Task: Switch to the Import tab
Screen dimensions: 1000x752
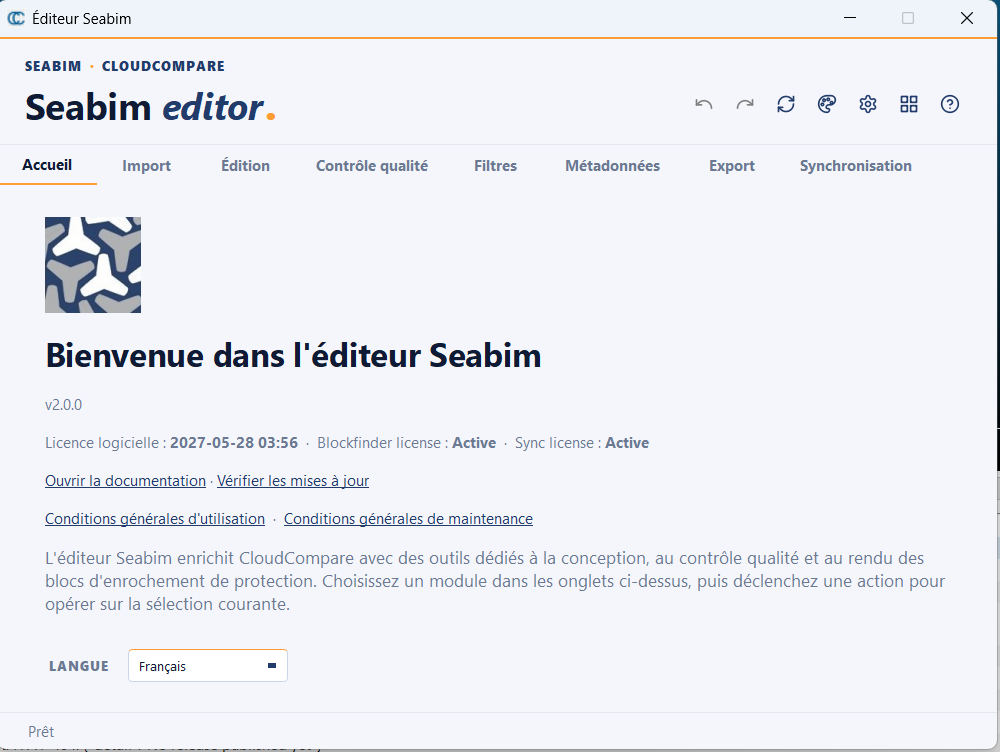Action: 147,166
